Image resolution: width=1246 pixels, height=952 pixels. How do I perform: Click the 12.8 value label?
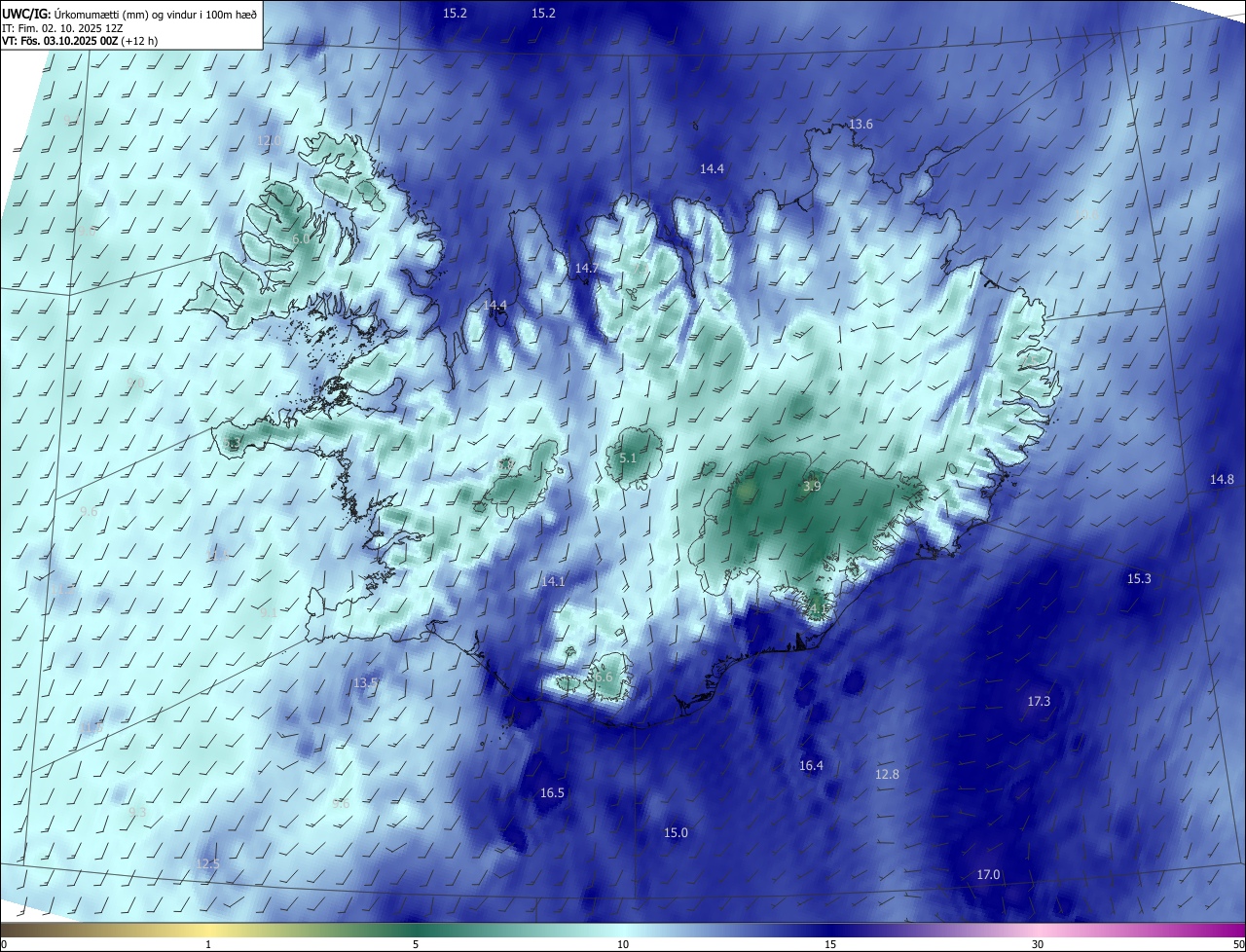pyautogui.click(x=887, y=774)
